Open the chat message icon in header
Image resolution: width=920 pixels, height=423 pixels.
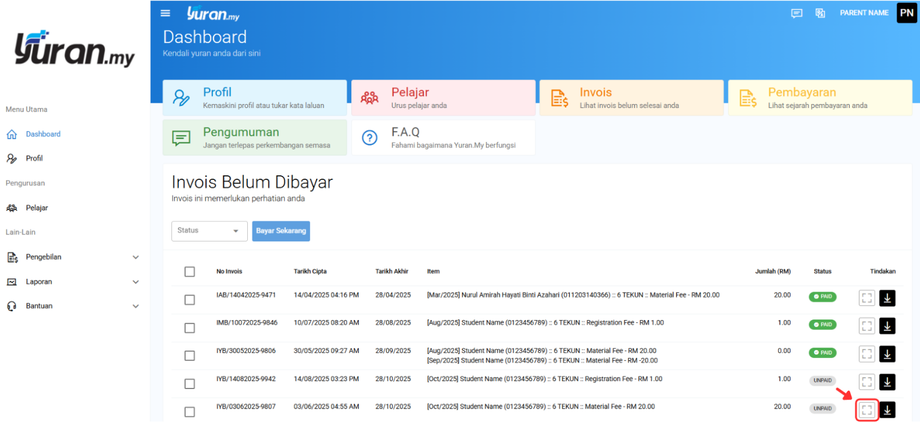tap(796, 13)
